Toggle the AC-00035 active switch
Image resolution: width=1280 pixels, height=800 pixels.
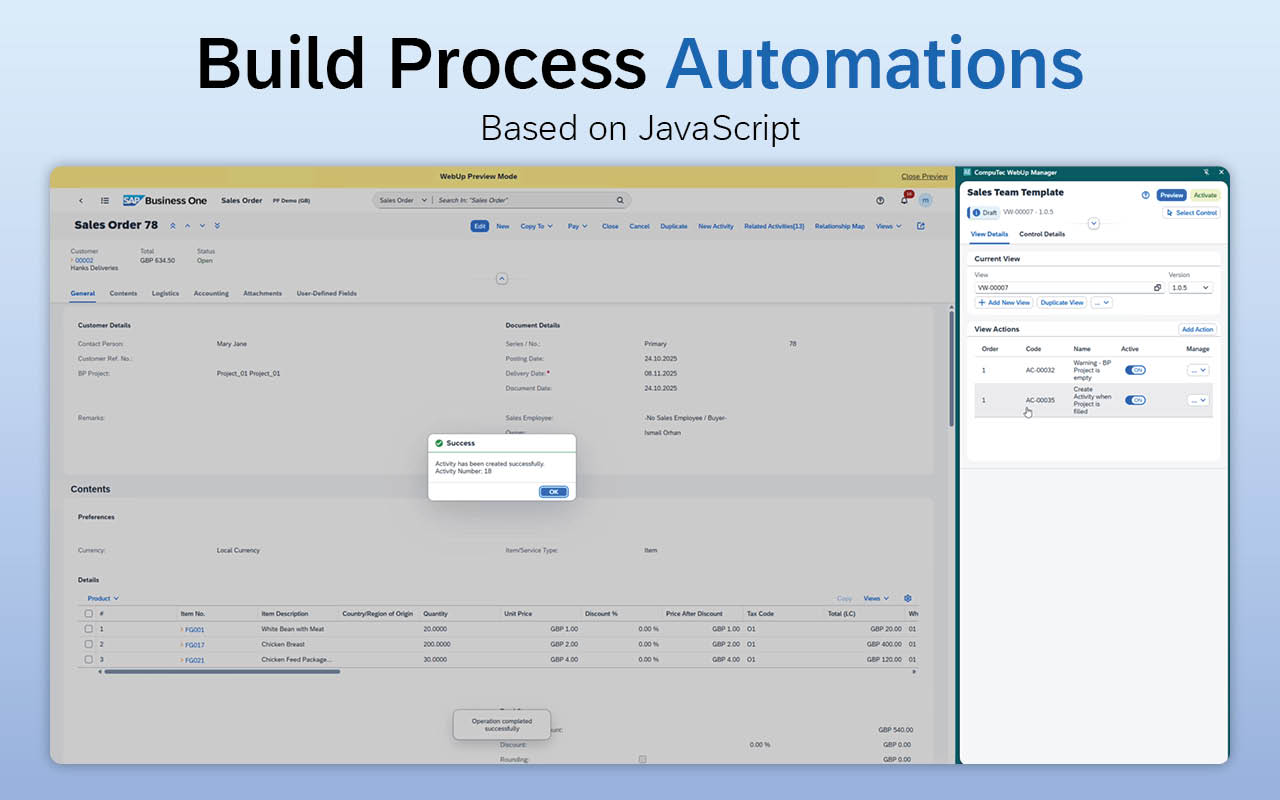[1135, 400]
